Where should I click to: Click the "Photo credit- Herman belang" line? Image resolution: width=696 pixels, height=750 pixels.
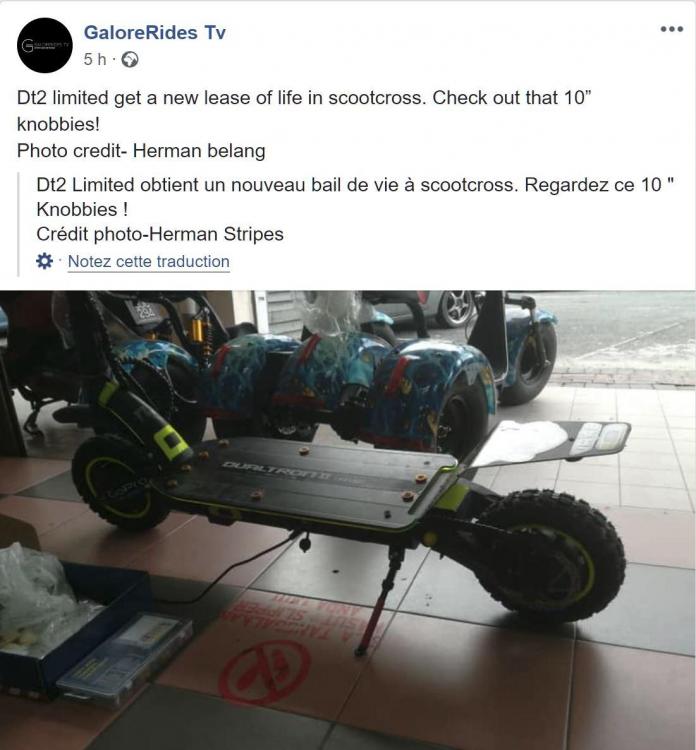pos(141,151)
